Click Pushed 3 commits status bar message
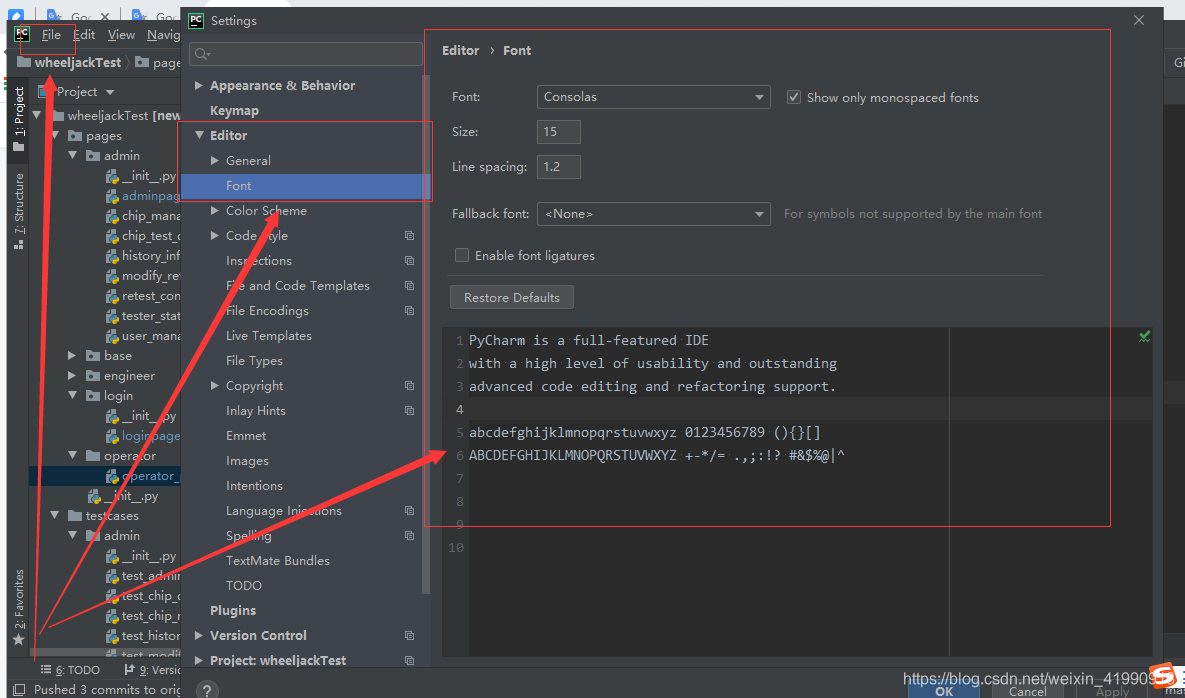The width and height of the screenshot is (1185, 698). click(107, 690)
